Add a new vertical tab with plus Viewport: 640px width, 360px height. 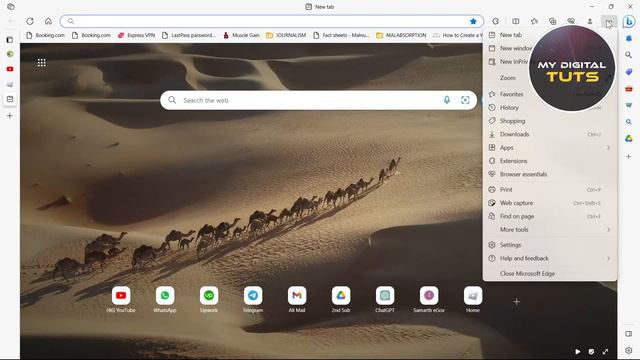point(10,116)
